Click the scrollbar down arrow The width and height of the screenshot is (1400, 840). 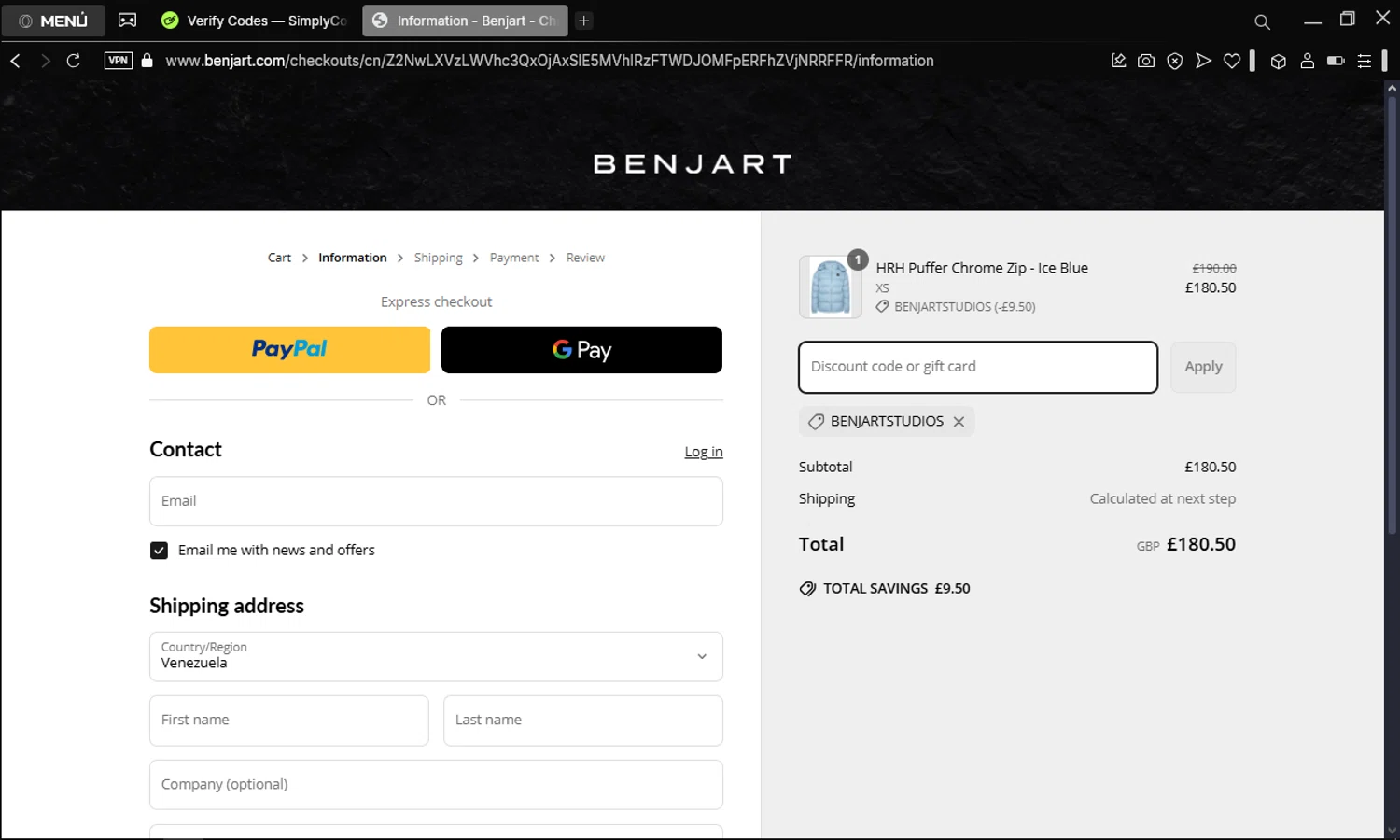[x=1392, y=830]
